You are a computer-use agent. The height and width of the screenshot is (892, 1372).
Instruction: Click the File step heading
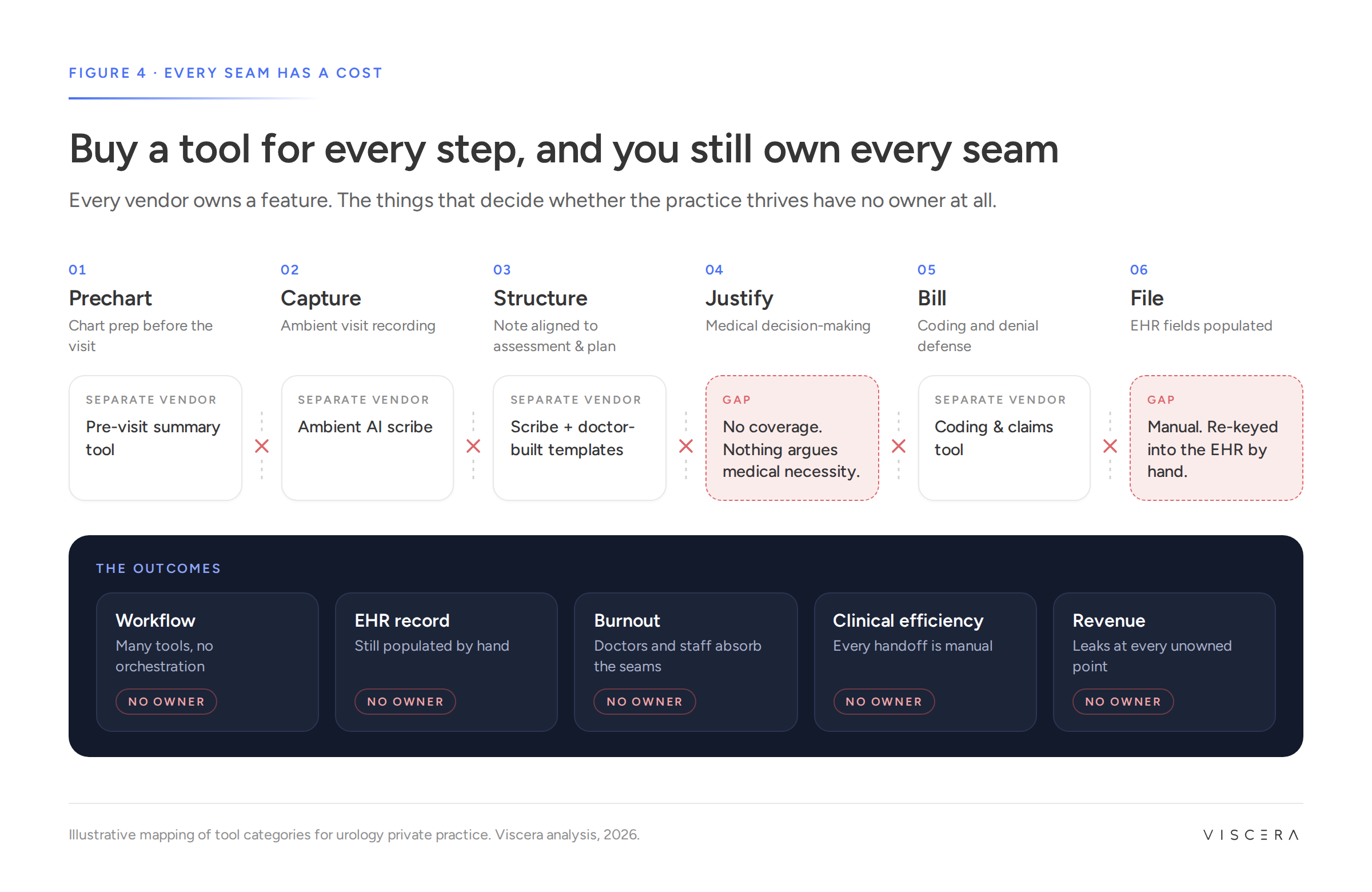coord(1147,298)
